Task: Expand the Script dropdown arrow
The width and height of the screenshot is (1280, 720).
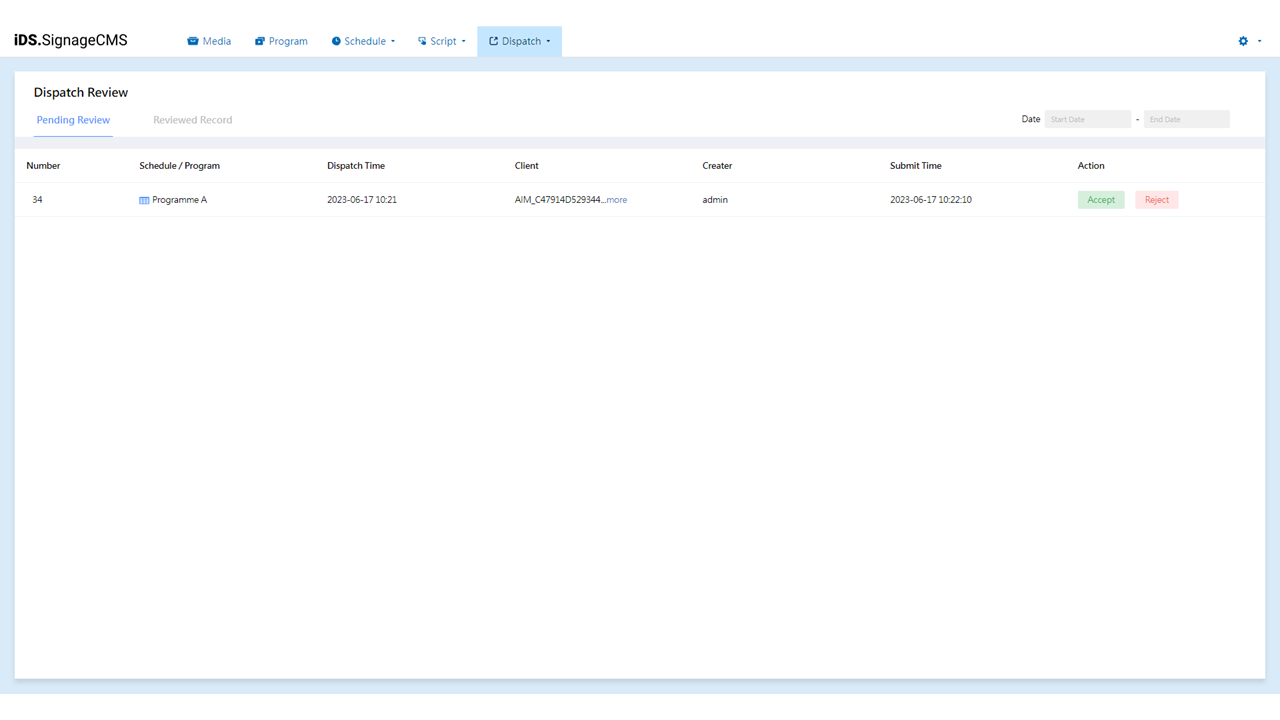Action: click(464, 42)
